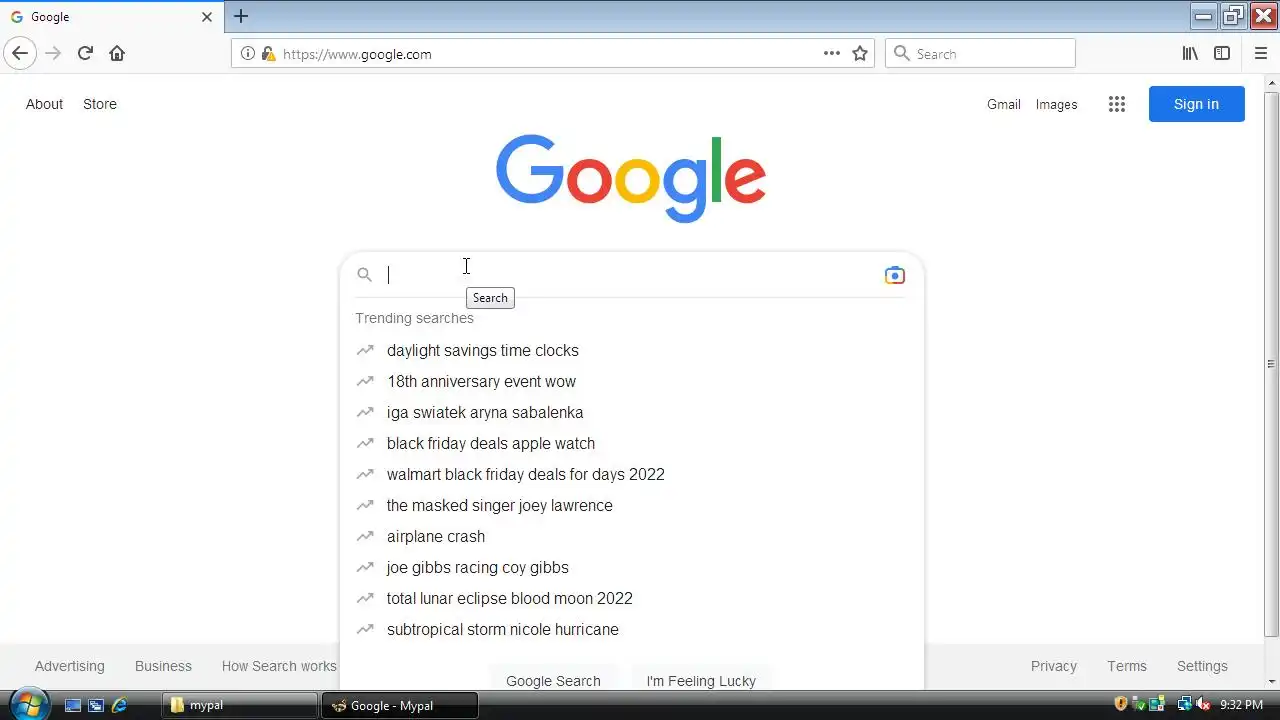Open the Privacy footer link
The image size is (1280, 720).
1054,666
